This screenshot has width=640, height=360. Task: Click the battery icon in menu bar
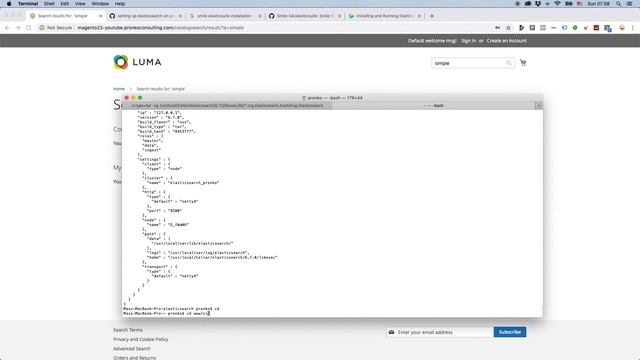click(569, 4)
